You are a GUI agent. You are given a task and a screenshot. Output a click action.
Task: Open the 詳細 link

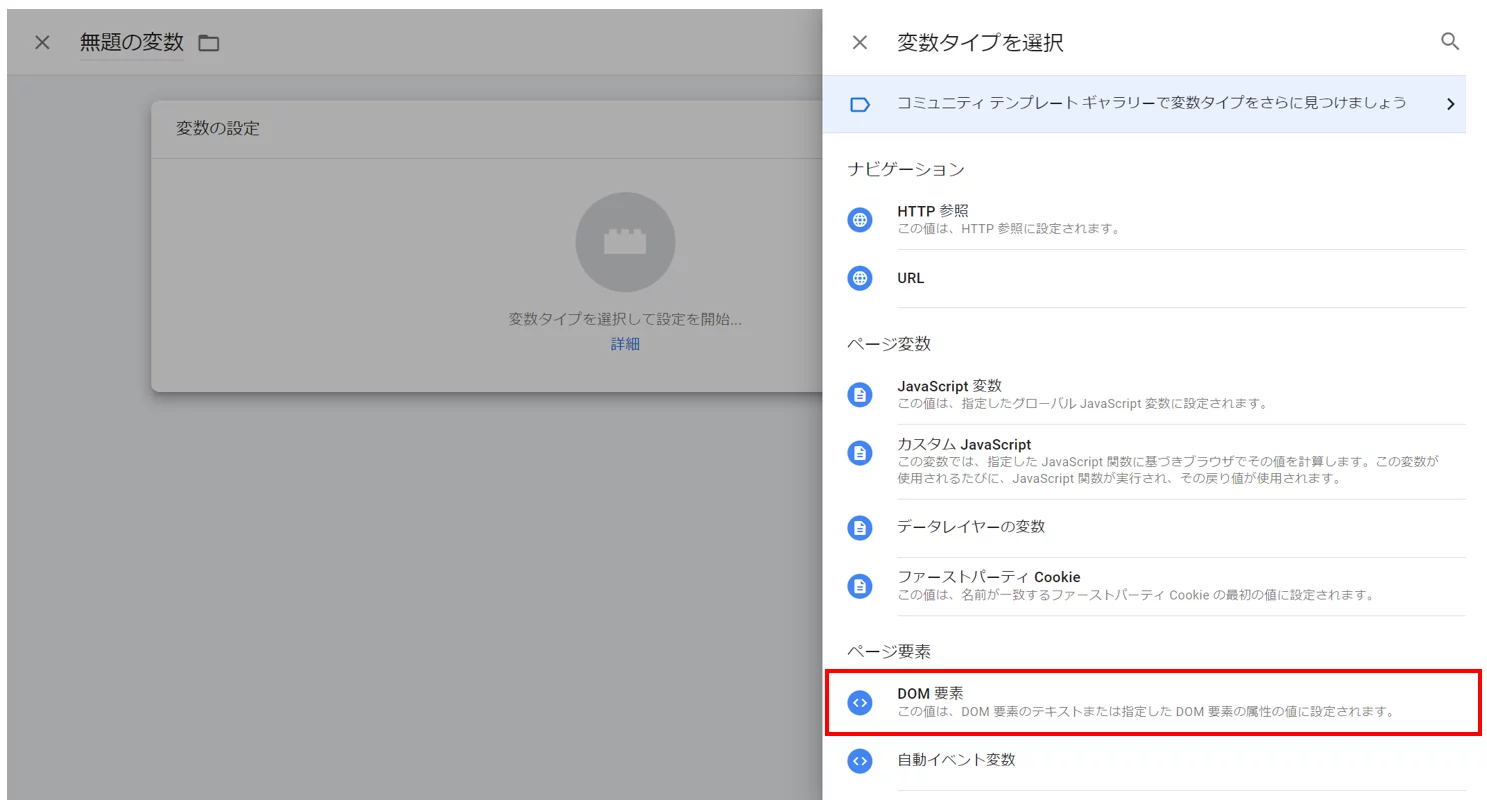pyautogui.click(x=625, y=343)
